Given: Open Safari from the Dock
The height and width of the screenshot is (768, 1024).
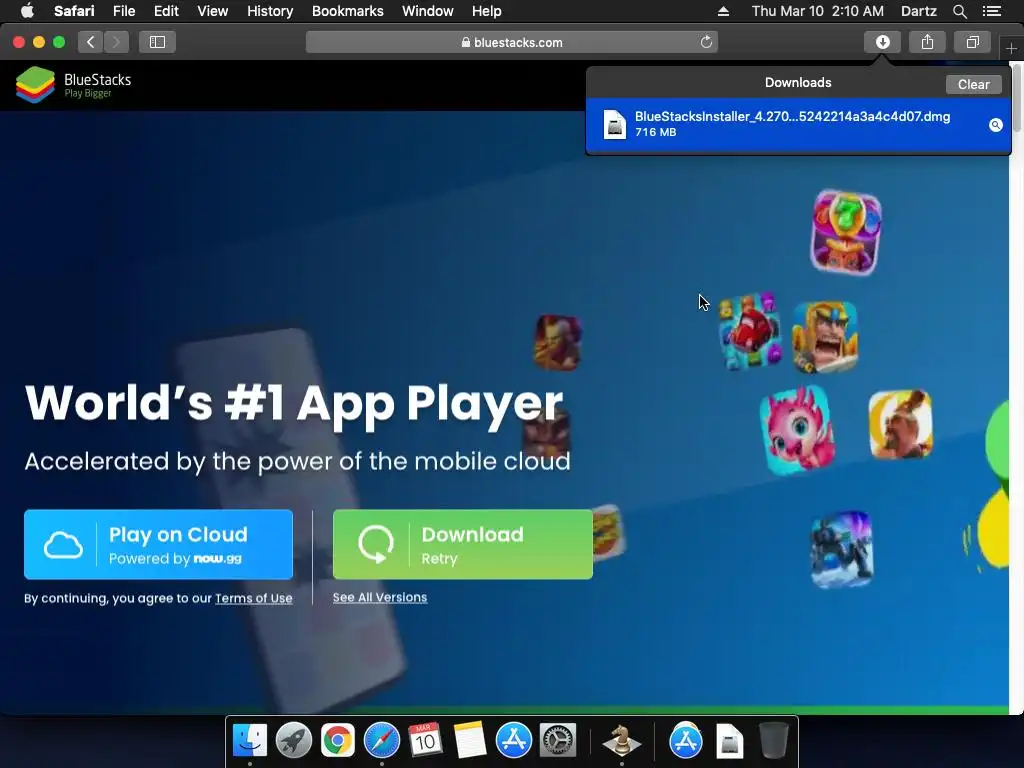Looking at the screenshot, I should click(x=381, y=741).
